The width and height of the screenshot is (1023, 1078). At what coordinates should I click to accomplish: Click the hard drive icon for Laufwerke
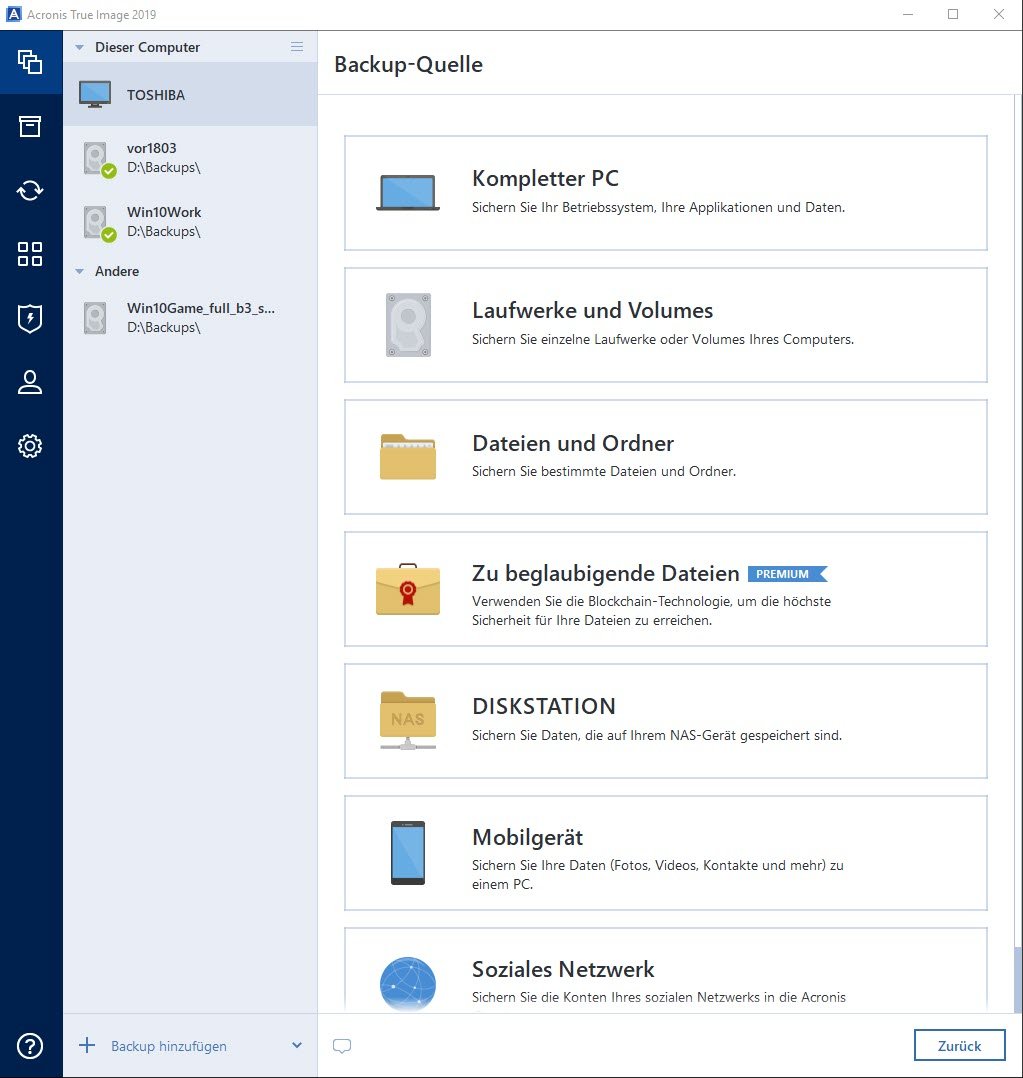pyautogui.click(x=408, y=324)
